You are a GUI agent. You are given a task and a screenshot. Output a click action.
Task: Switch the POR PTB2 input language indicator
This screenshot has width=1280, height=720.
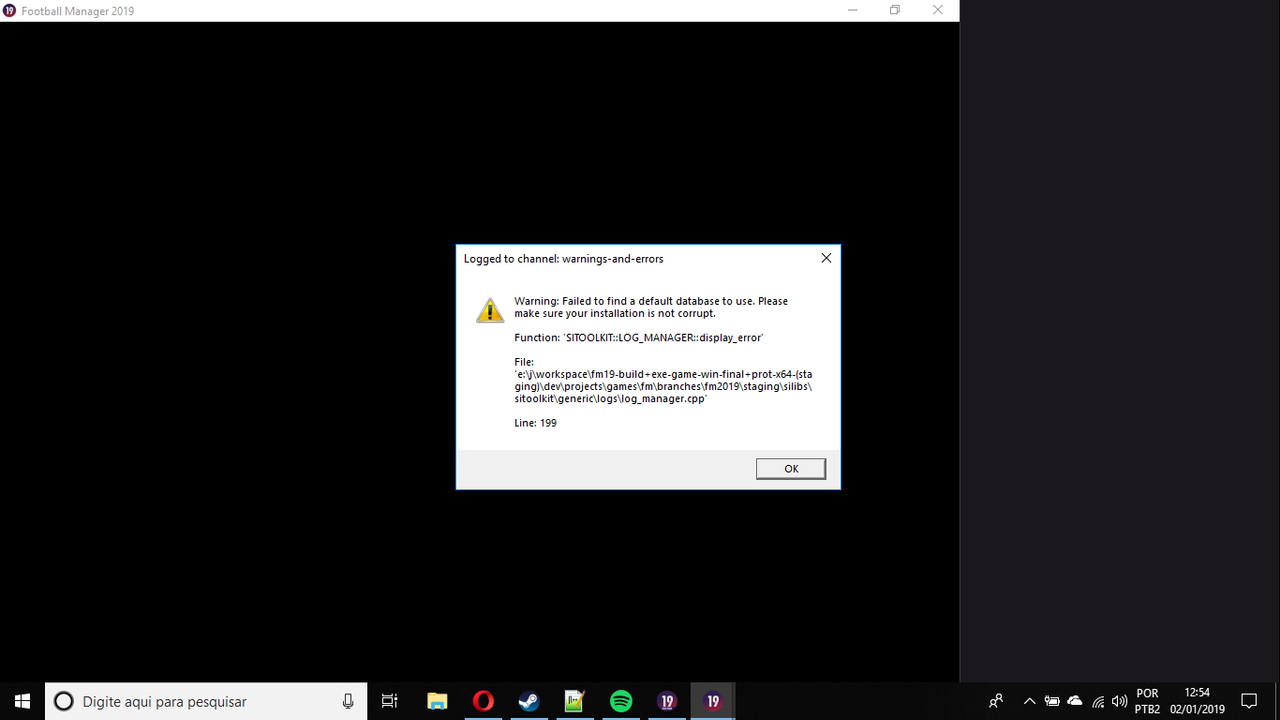[1148, 701]
